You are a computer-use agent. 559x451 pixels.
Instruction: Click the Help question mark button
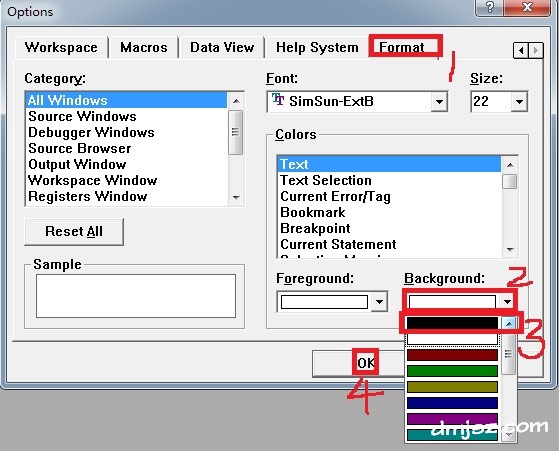490,7
